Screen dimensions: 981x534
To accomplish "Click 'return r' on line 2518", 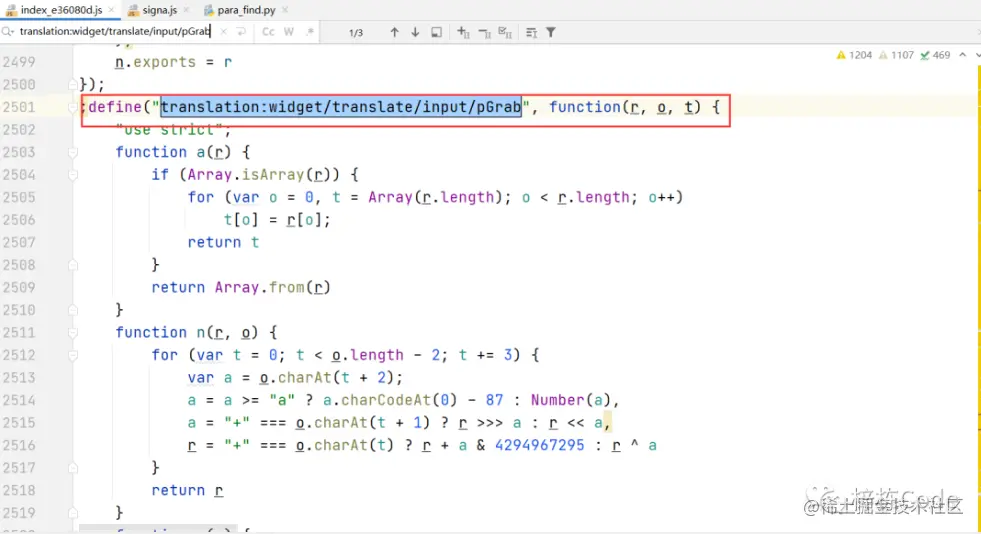I will click(187, 490).
